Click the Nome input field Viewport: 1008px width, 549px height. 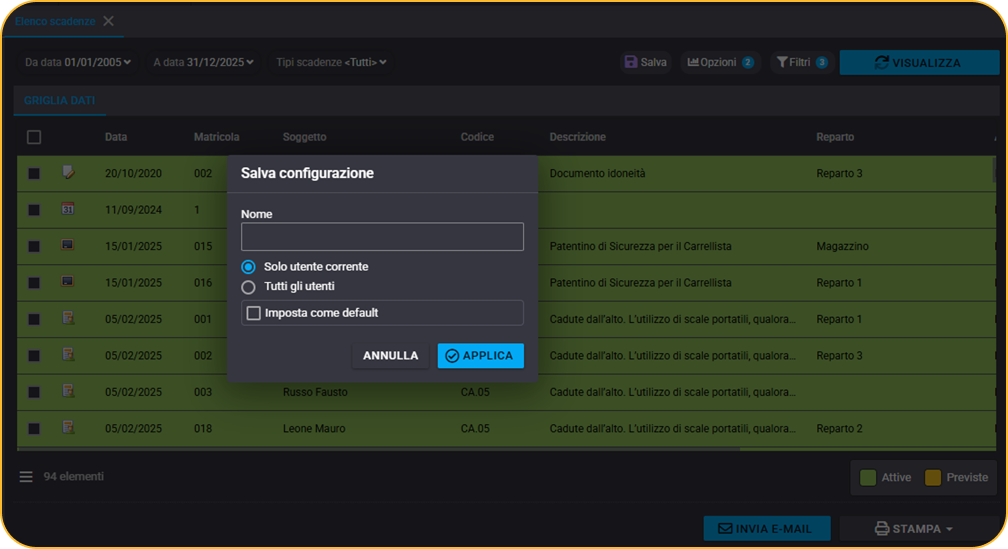[x=382, y=237]
